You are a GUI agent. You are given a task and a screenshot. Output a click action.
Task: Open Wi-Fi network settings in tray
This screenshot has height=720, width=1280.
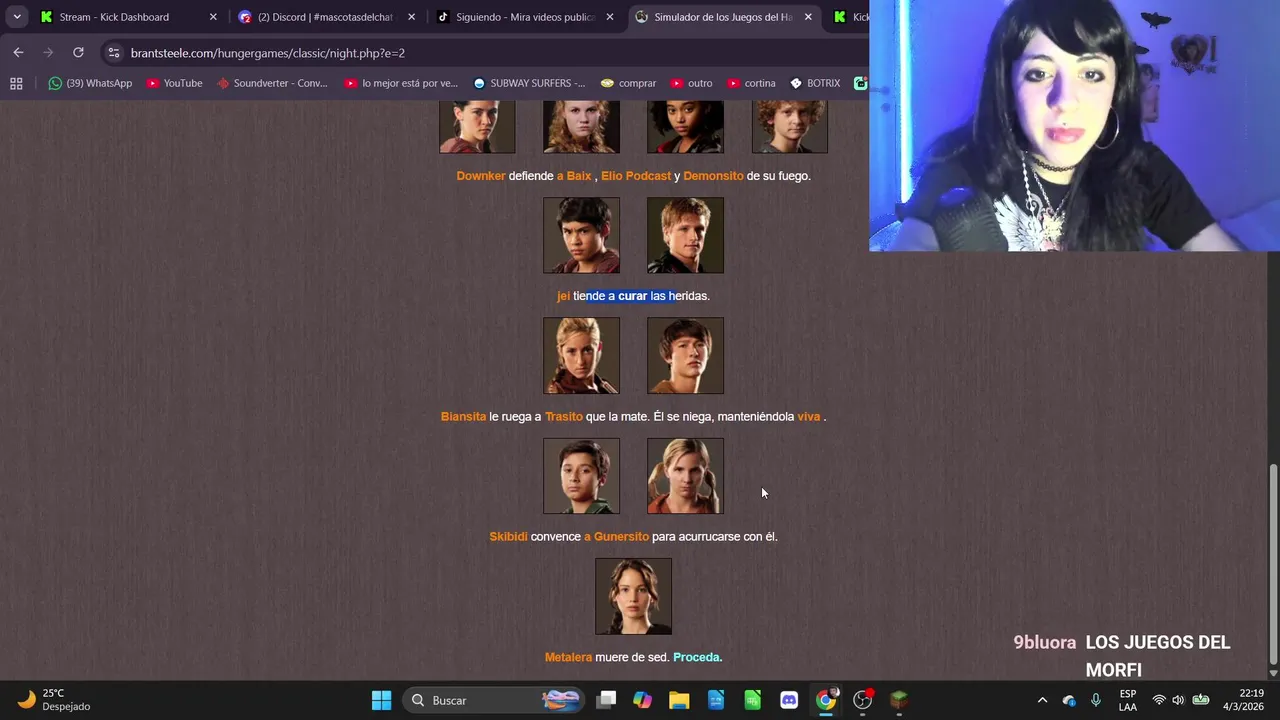tap(1159, 700)
